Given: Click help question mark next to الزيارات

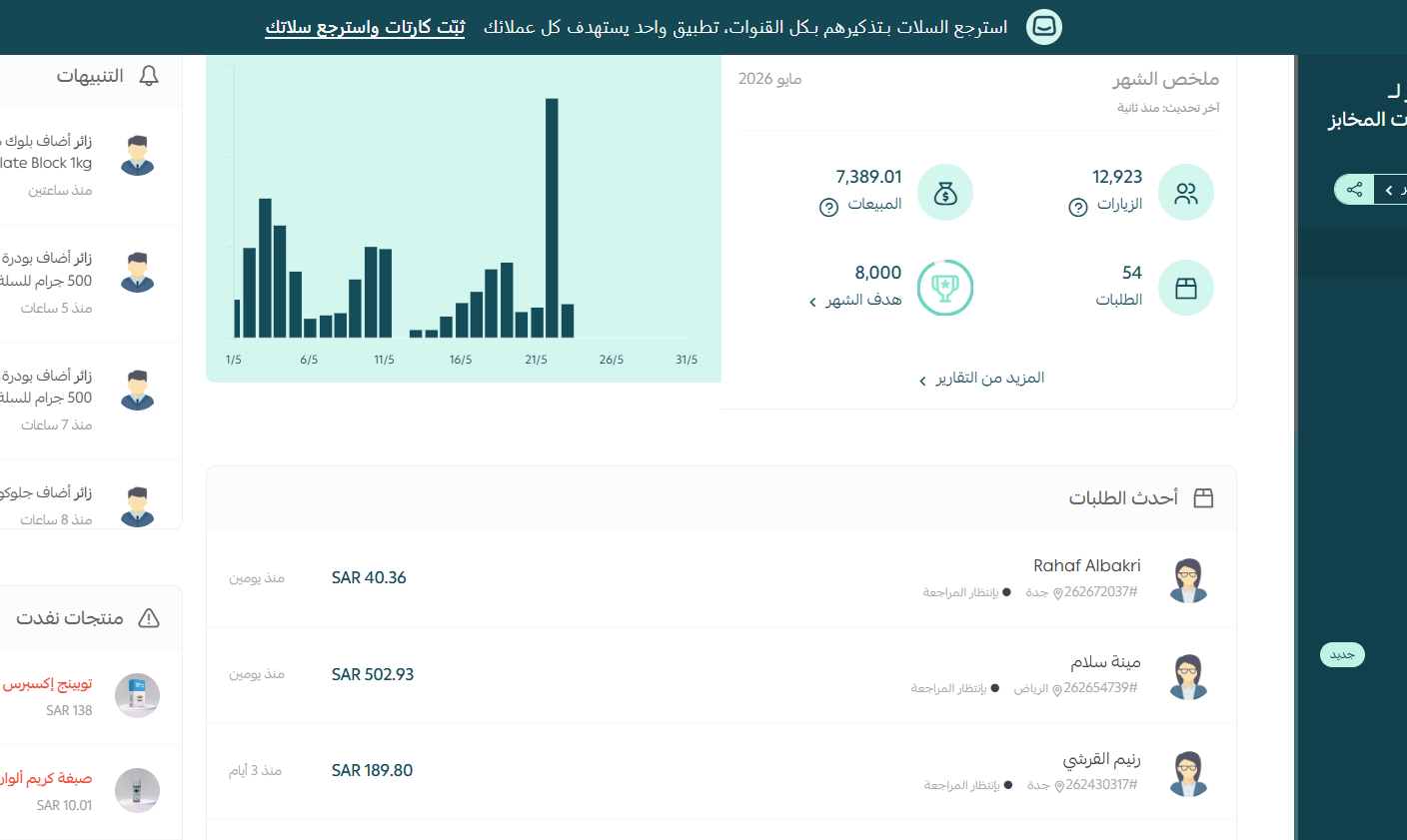Looking at the screenshot, I should click(1078, 208).
